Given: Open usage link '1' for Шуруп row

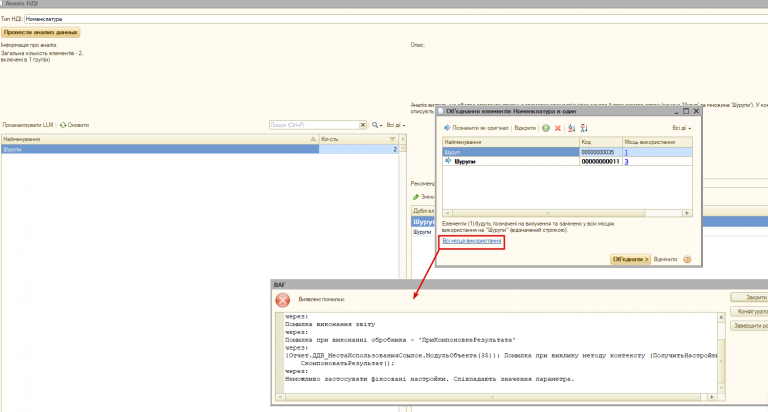Looking at the screenshot, I should coord(626,152).
